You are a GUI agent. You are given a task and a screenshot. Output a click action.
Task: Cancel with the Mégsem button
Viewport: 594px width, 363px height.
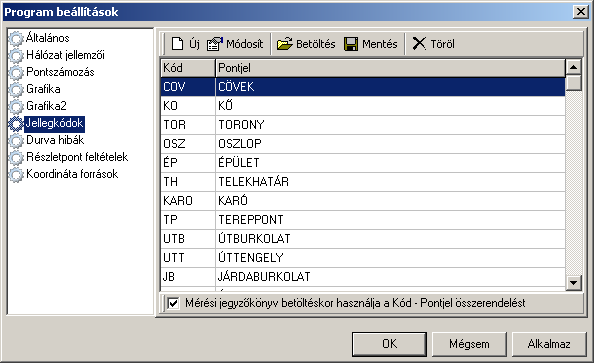click(469, 344)
